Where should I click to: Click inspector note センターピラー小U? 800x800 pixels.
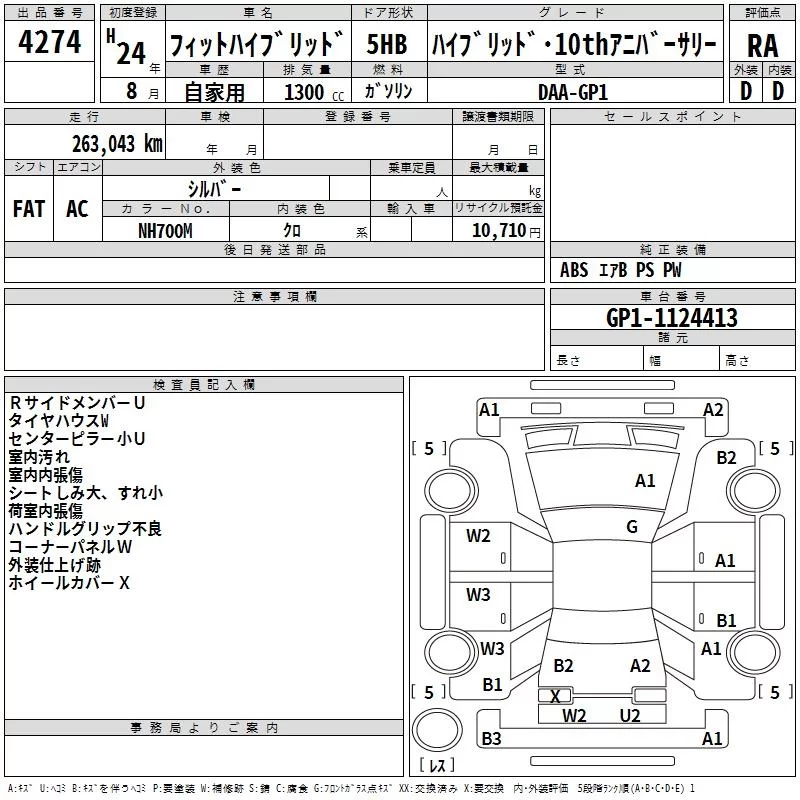tap(77, 439)
